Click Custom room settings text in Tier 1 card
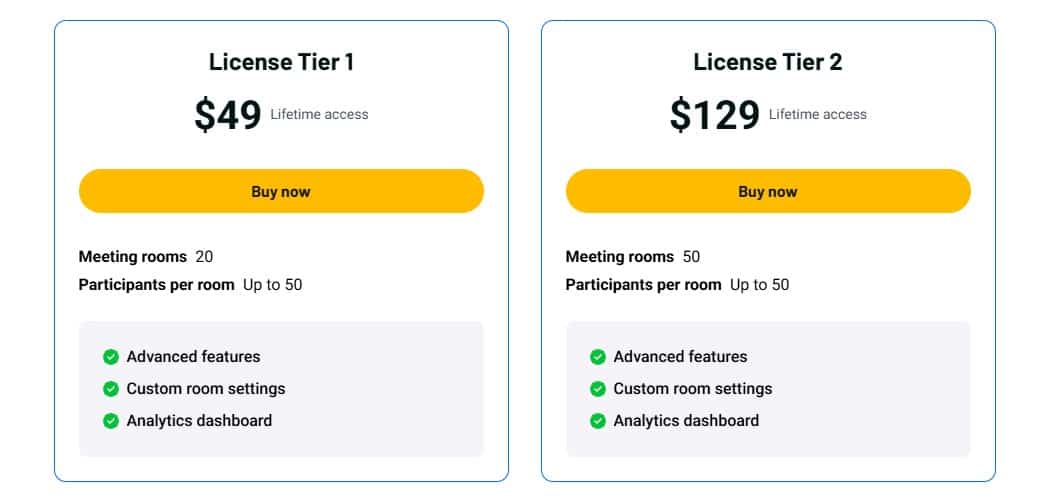This screenshot has height=496, width=1054. pyautogui.click(x=206, y=389)
